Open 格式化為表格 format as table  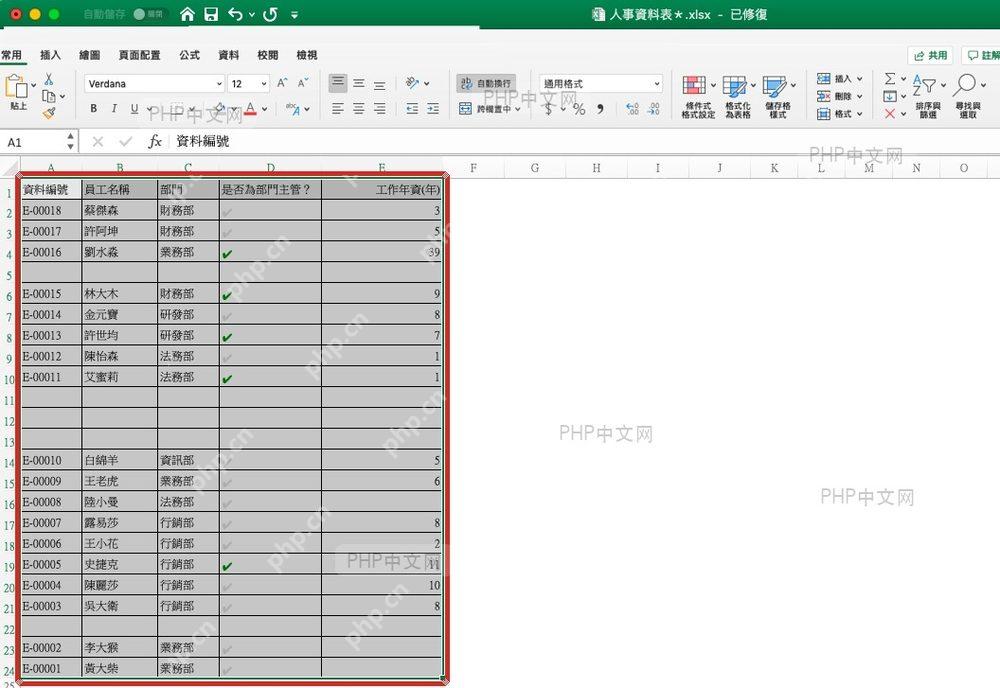click(738, 97)
